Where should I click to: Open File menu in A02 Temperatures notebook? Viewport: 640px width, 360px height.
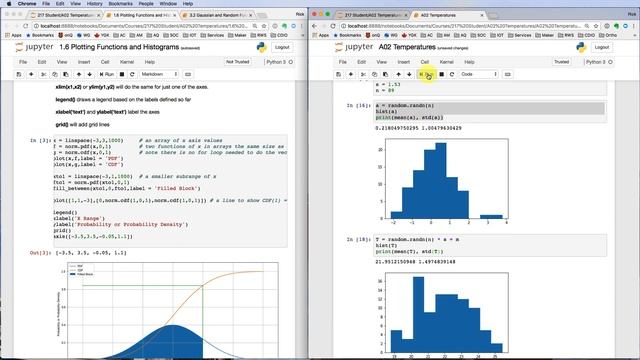tap(342, 62)
